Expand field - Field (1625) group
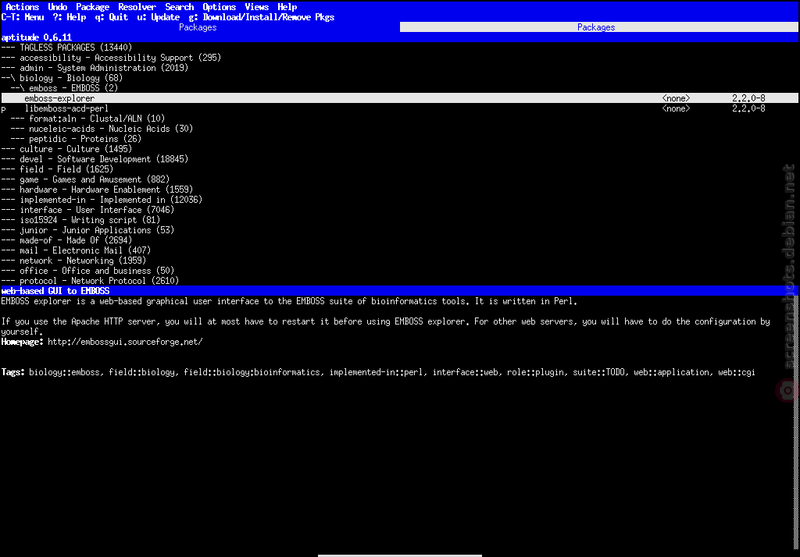This screenshot has height=557, width=800. click(x=57, y=169)
